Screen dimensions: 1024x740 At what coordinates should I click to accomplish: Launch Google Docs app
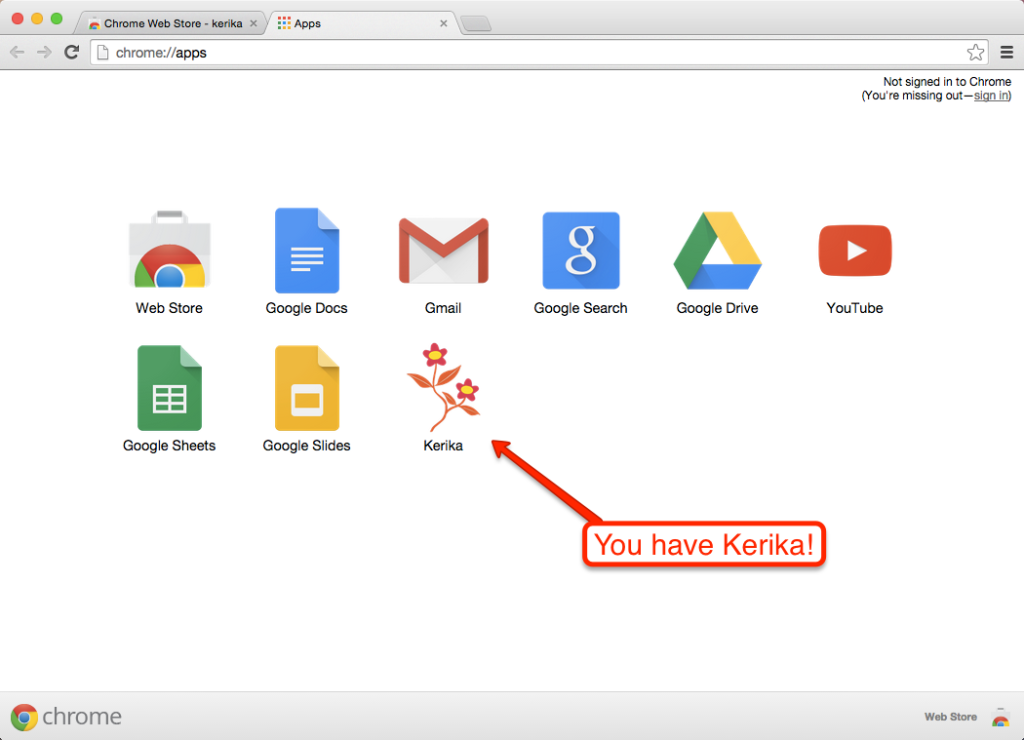click(306, 250)
